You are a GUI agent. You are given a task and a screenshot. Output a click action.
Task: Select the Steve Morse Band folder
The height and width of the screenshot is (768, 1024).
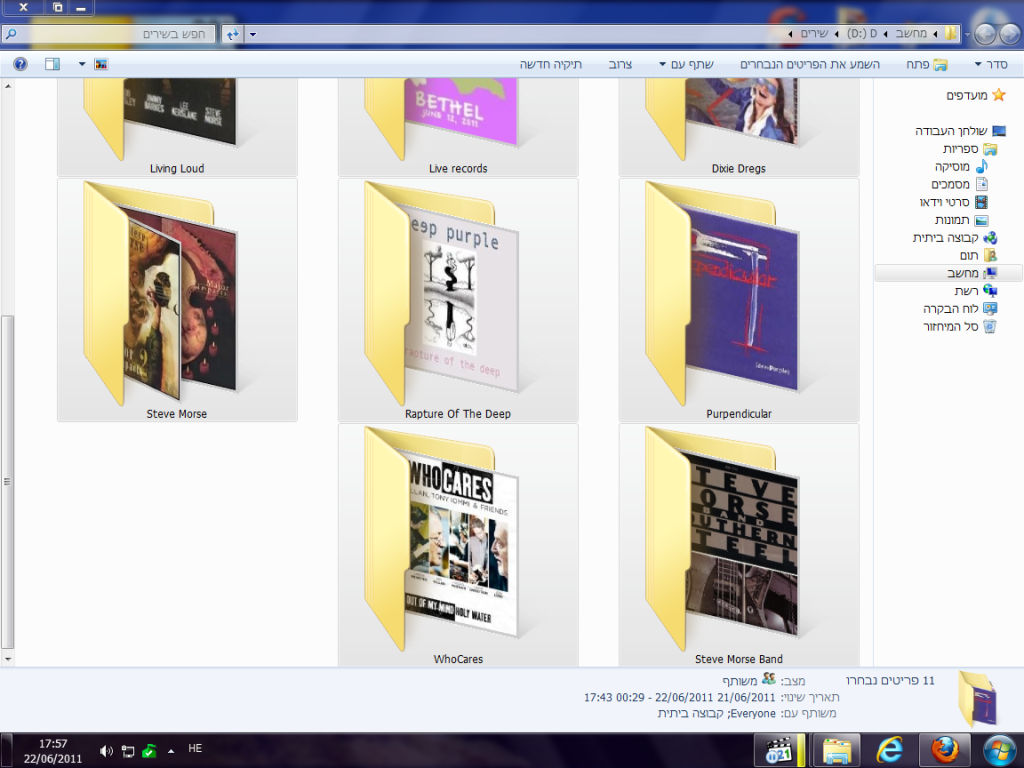739,545
